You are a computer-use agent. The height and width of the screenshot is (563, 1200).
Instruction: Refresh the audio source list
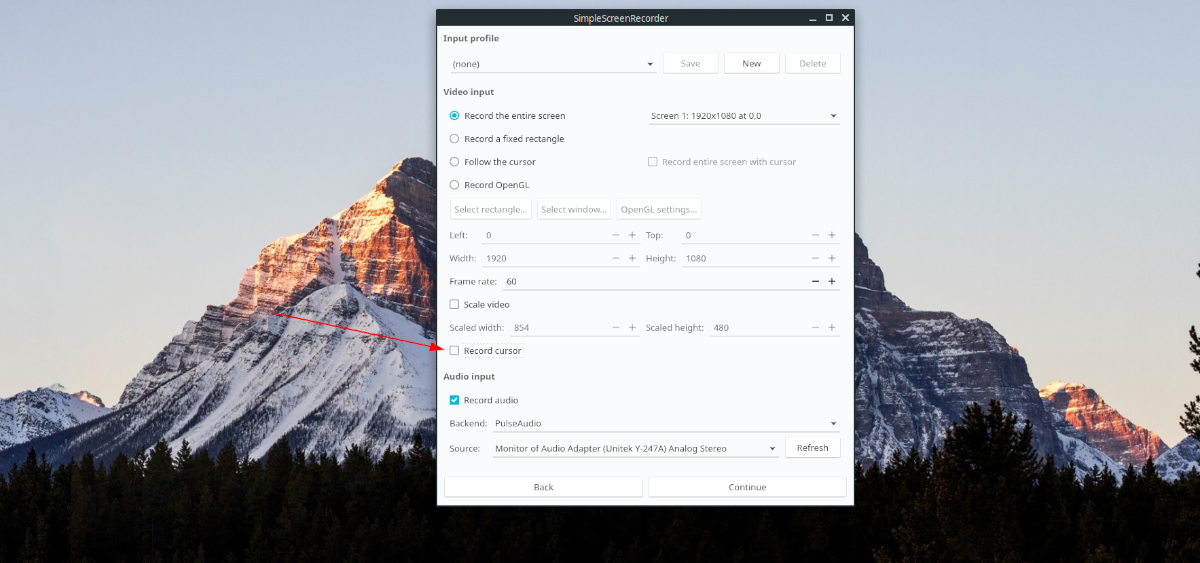pos(812,448)
